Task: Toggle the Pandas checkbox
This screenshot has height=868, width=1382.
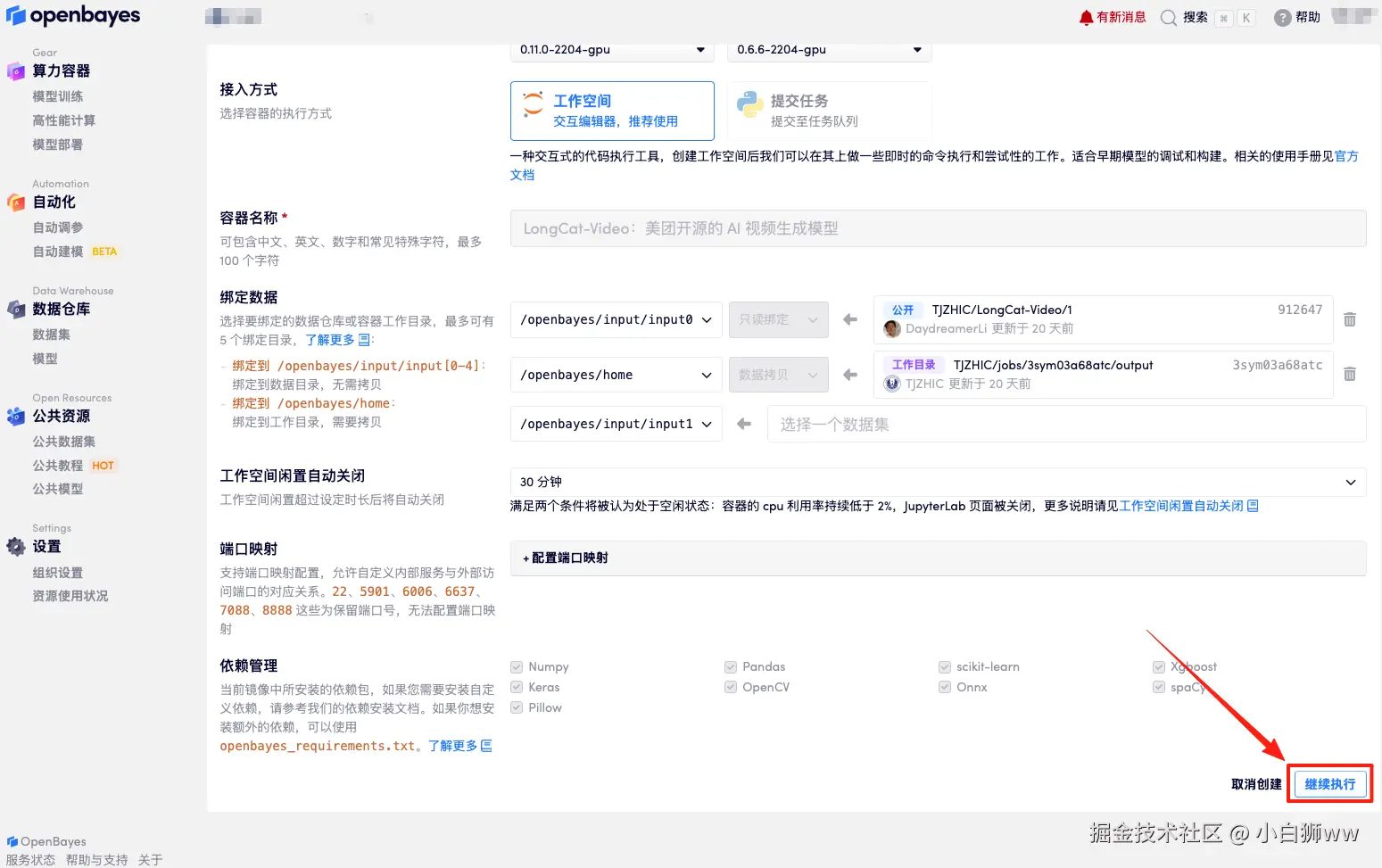Action: point(731,666)
